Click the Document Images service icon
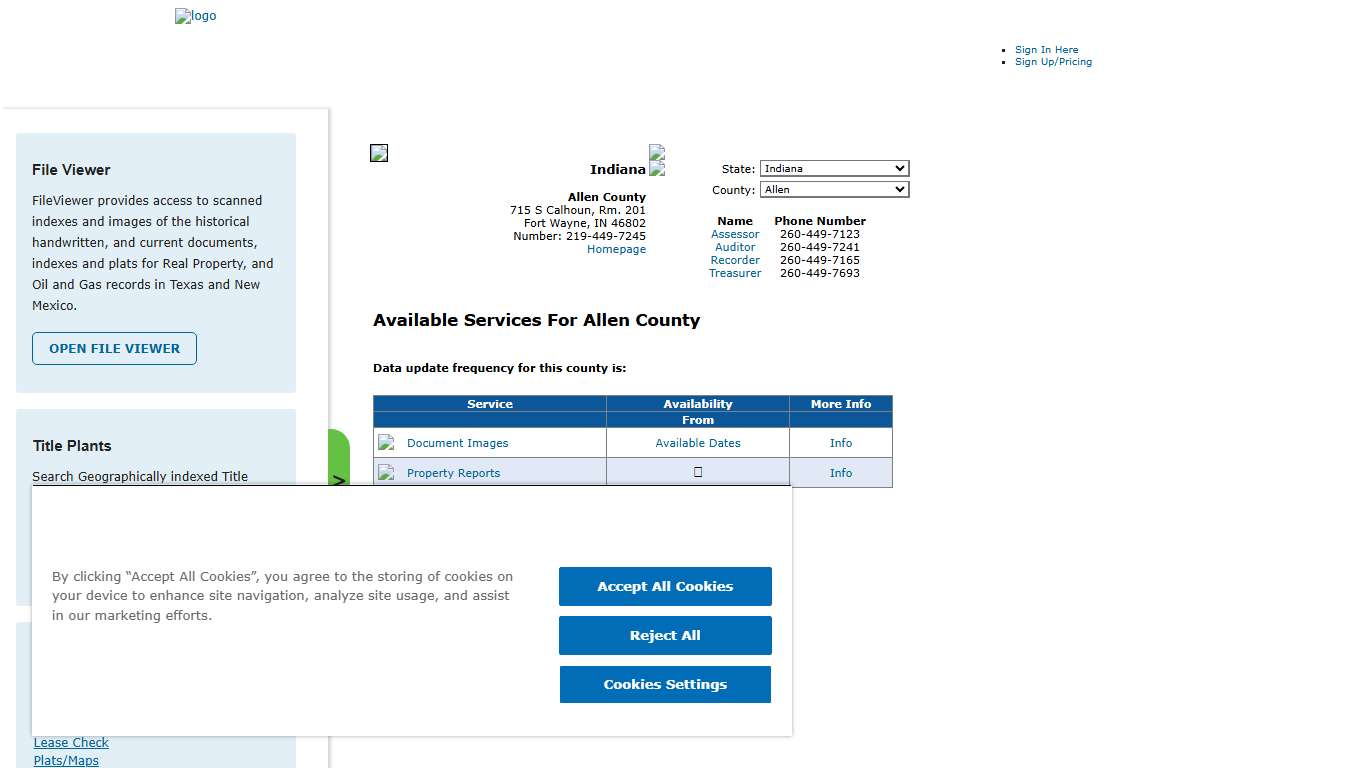 click(x=387, y=442)
